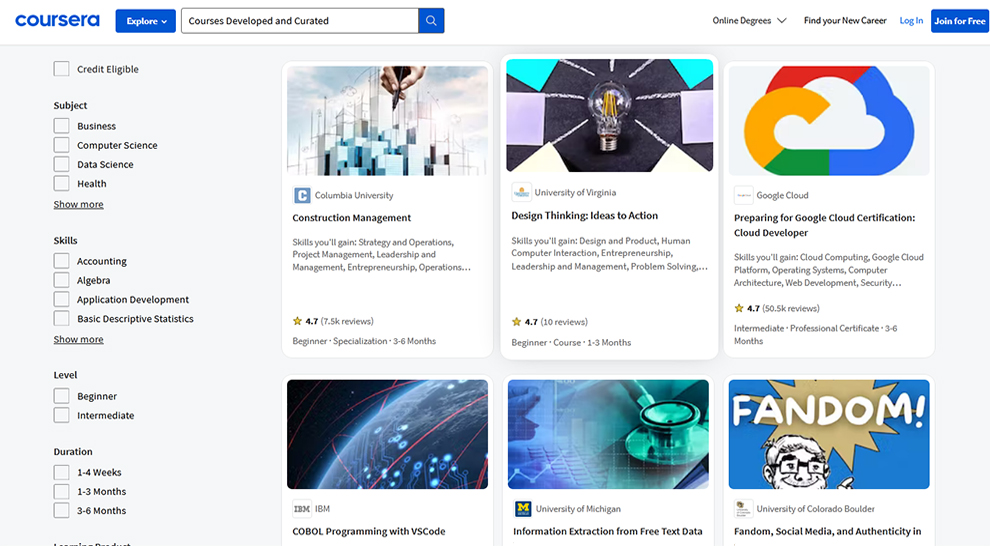This screenshot has height=546, width=990.
Task: Check Basic Descriptive Statistics filter
Action: (61, 319)
